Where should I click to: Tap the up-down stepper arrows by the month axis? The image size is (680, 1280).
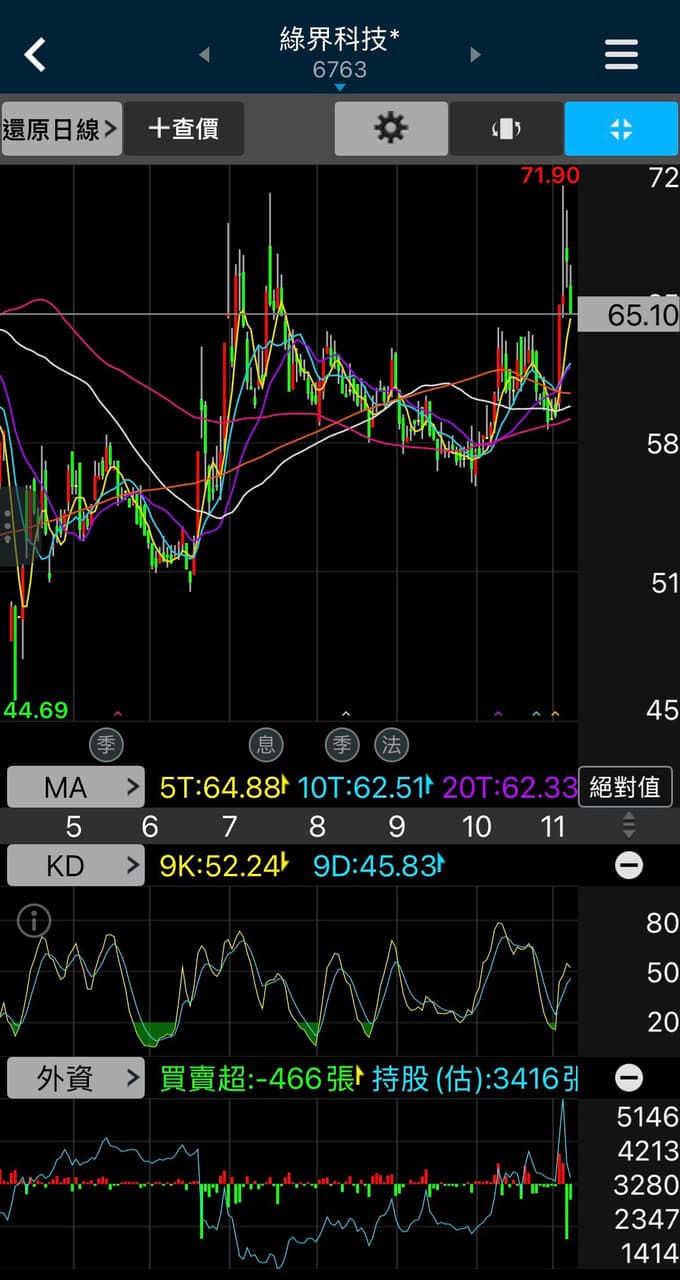click(x=629, y=826)
